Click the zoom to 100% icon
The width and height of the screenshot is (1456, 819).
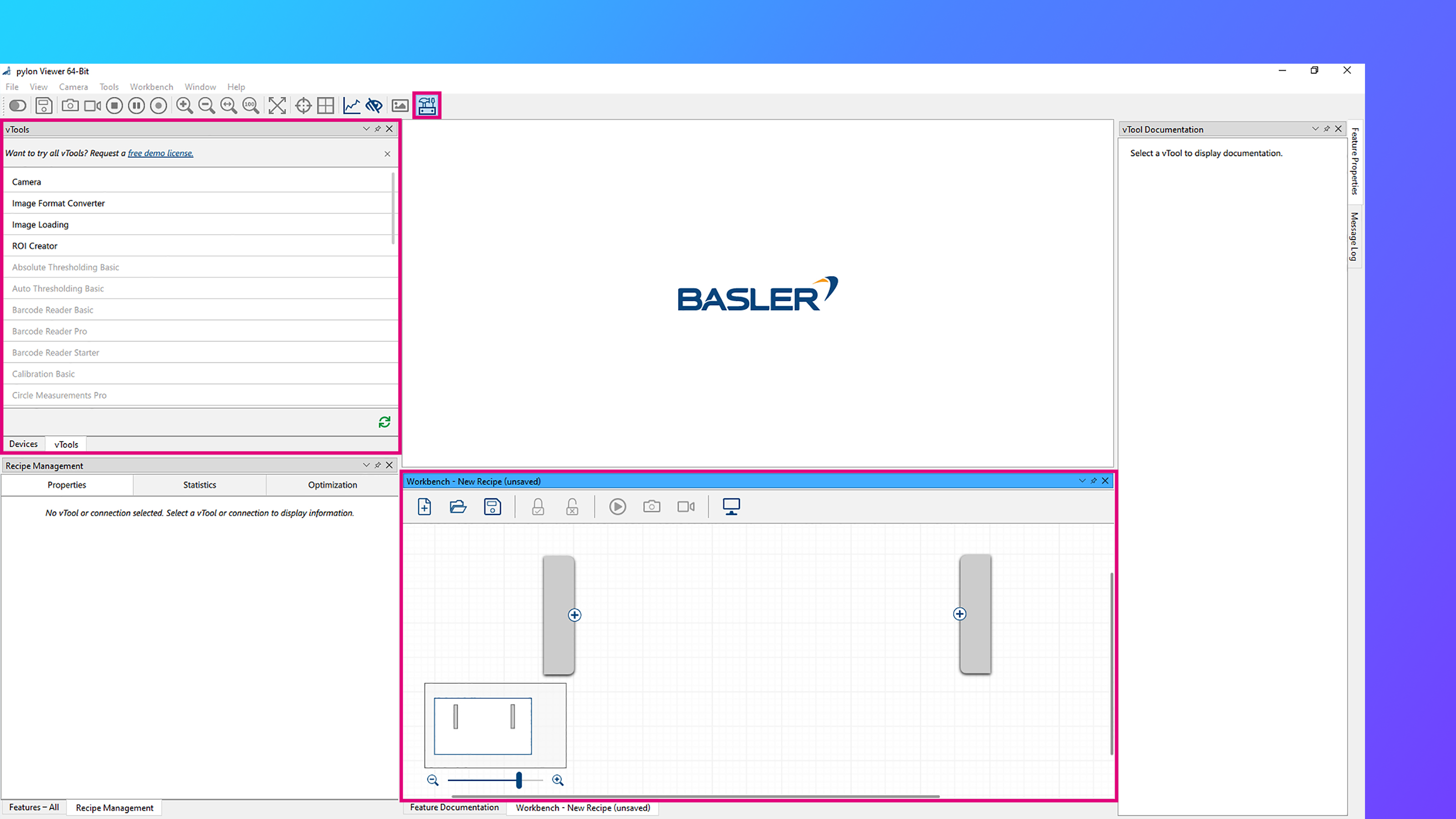pos(251,105)
